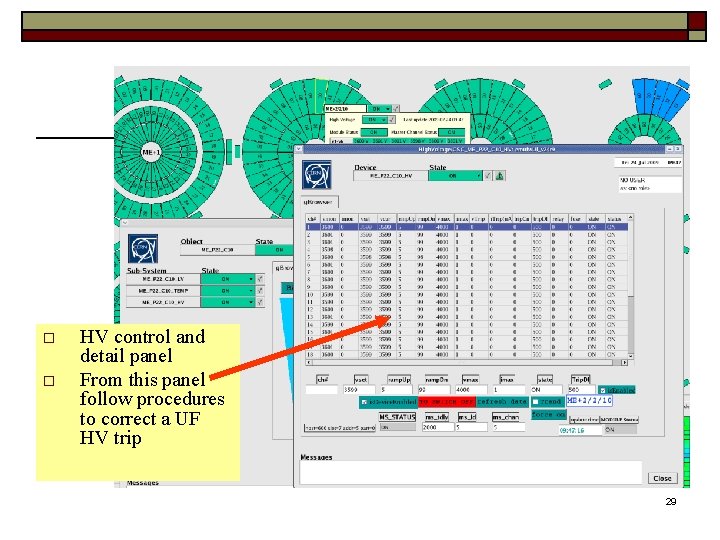
Task: Select channel row 10 in the table
Action: point(467,294)
